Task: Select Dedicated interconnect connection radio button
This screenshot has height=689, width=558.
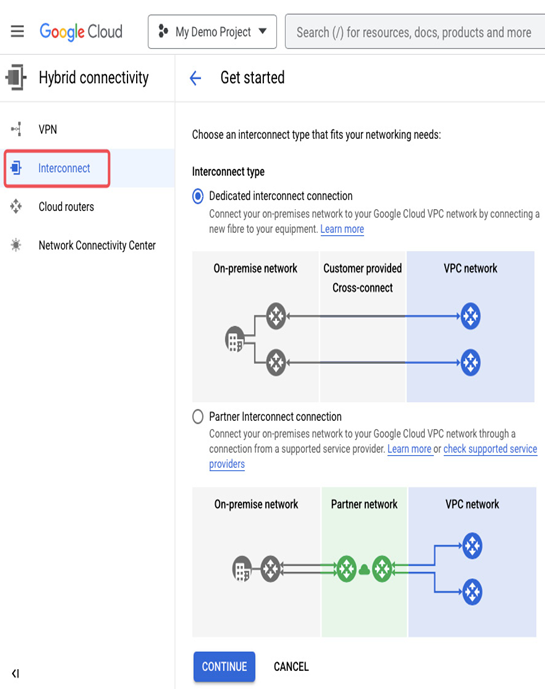Action: 198,196
